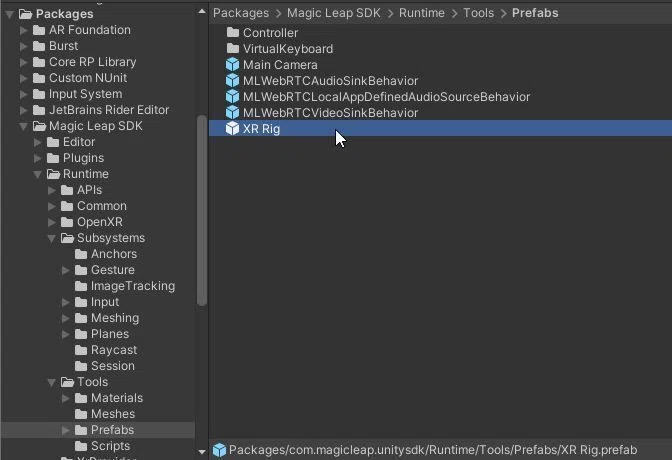This screenshot has height=460, width=672.
Task: Click the Anchors folder icon
Action: click(81, 254)
